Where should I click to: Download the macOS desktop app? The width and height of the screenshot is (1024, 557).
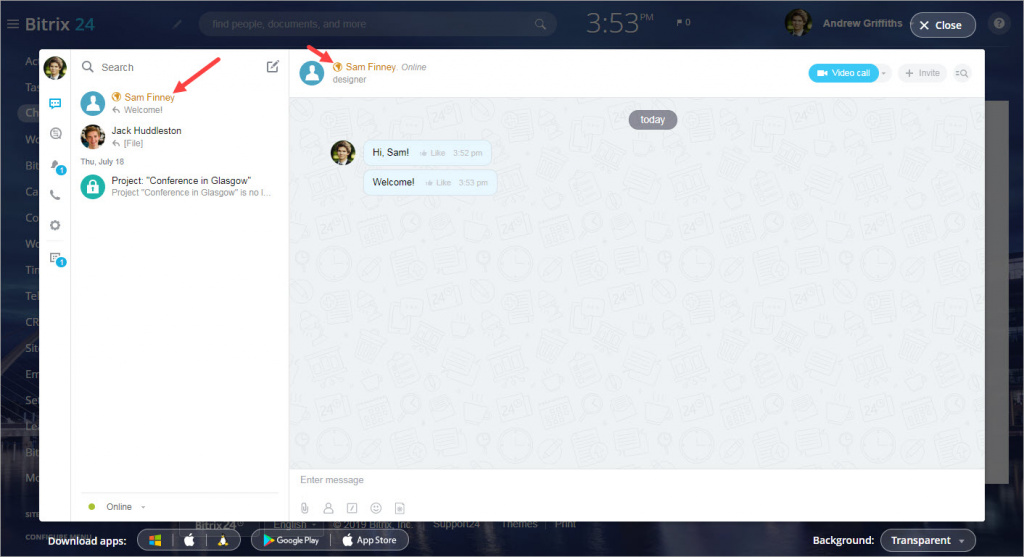tap(189, 540)
